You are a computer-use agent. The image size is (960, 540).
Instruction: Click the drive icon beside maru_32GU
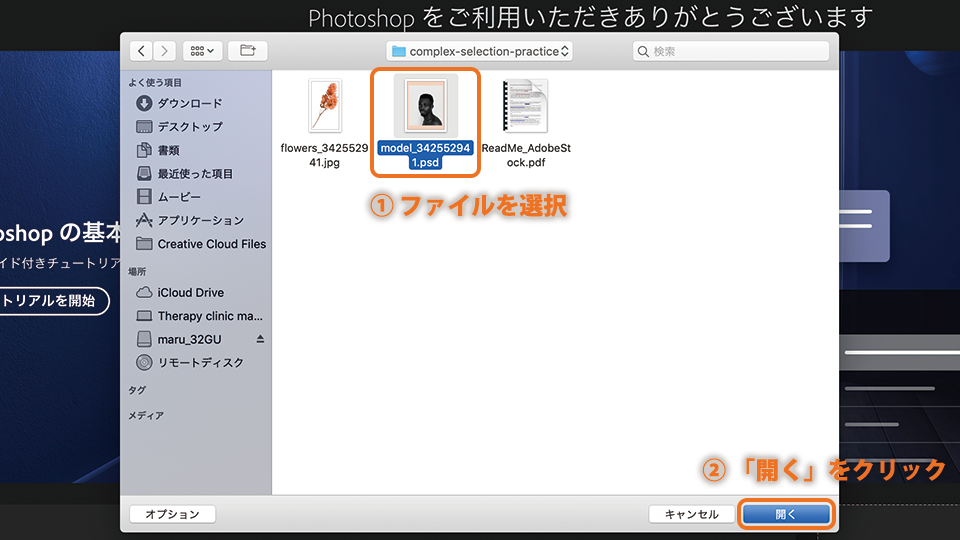144,339
